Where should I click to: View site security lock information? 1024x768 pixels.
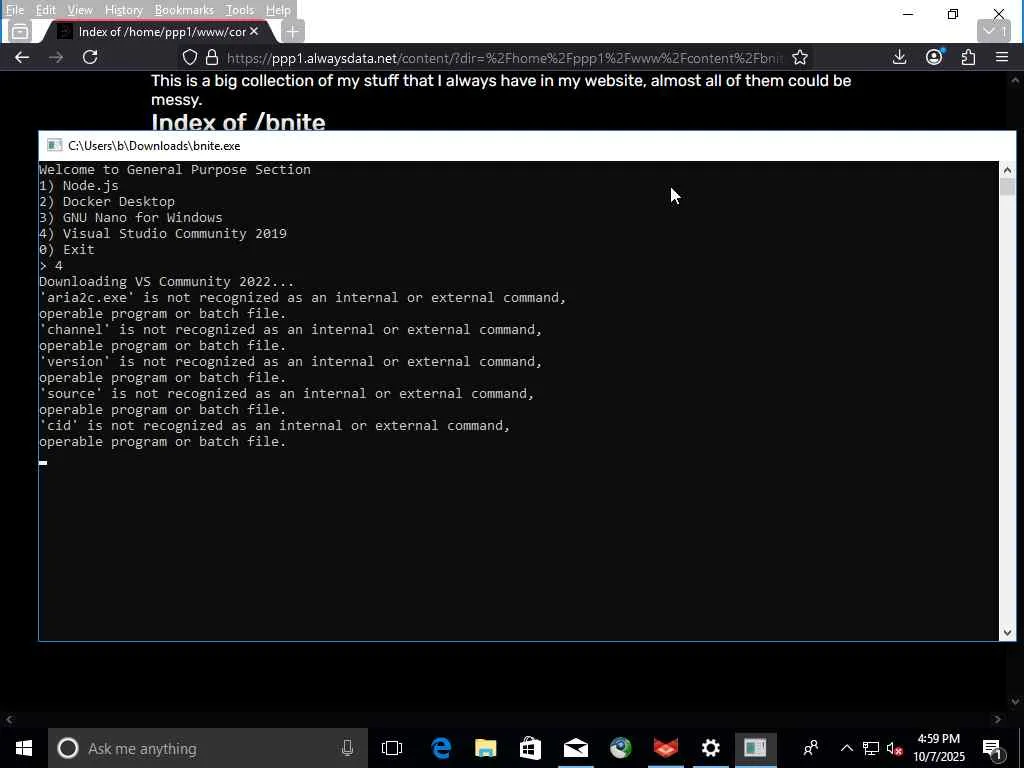(x=212, y=57)
